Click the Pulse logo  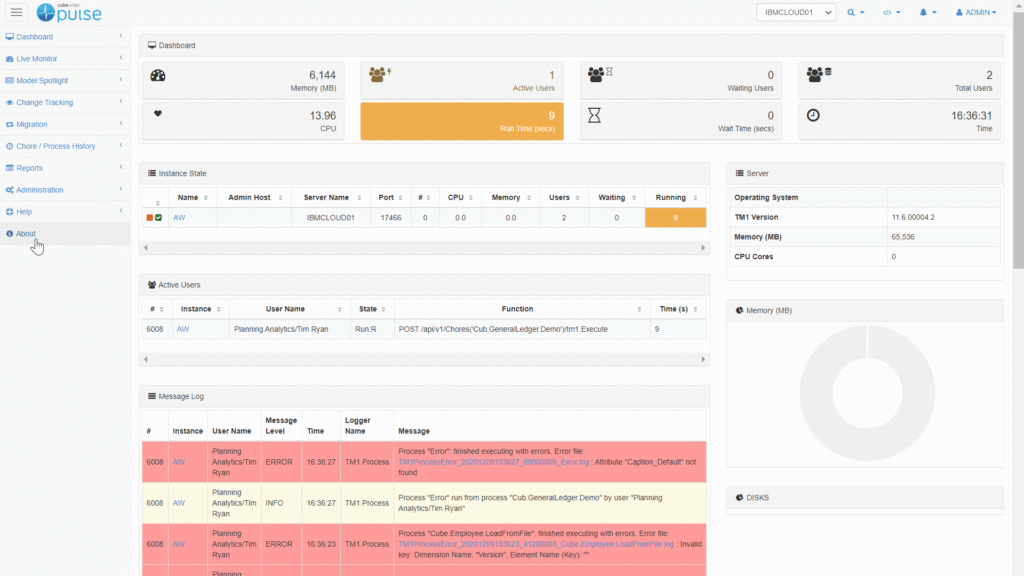tap(69, 12)
